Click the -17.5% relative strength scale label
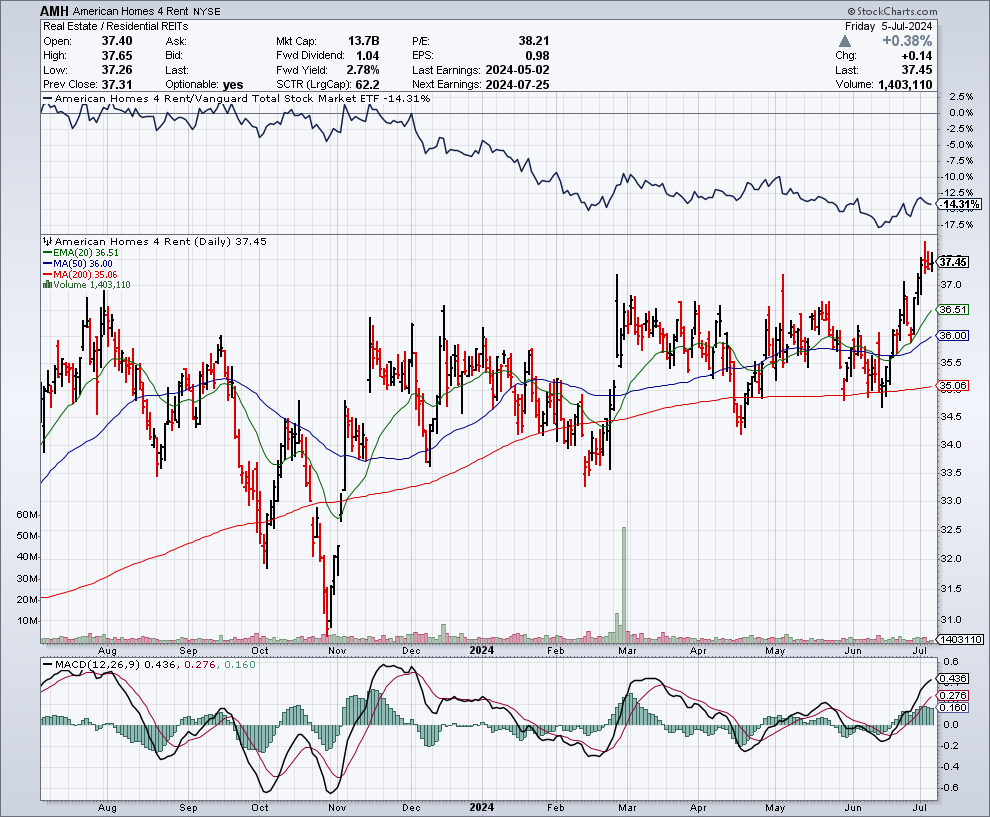This screenshot has height=817, width=990. [957, 224]
